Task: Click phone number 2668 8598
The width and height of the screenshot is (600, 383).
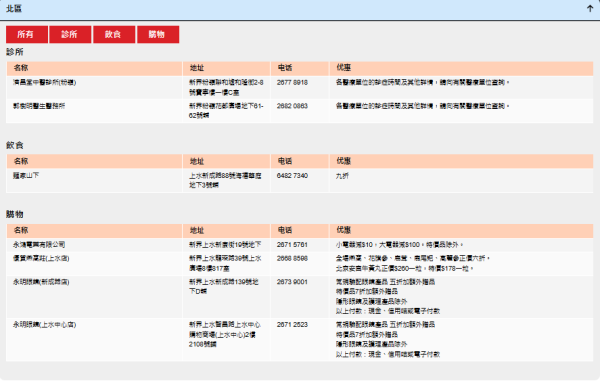Action: (x=292, y=259)
